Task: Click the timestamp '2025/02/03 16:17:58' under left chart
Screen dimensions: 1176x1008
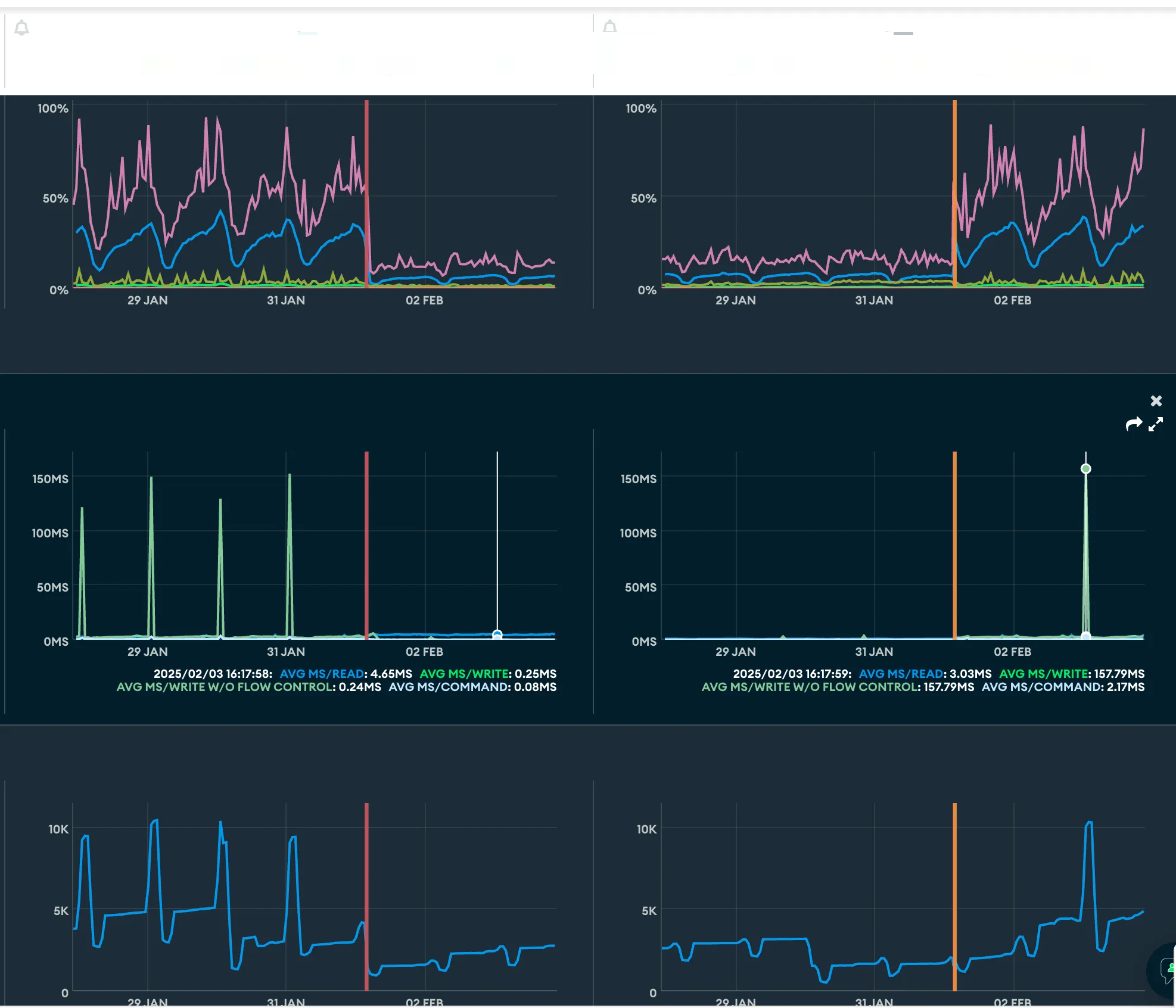Action: tap(212, 674)
